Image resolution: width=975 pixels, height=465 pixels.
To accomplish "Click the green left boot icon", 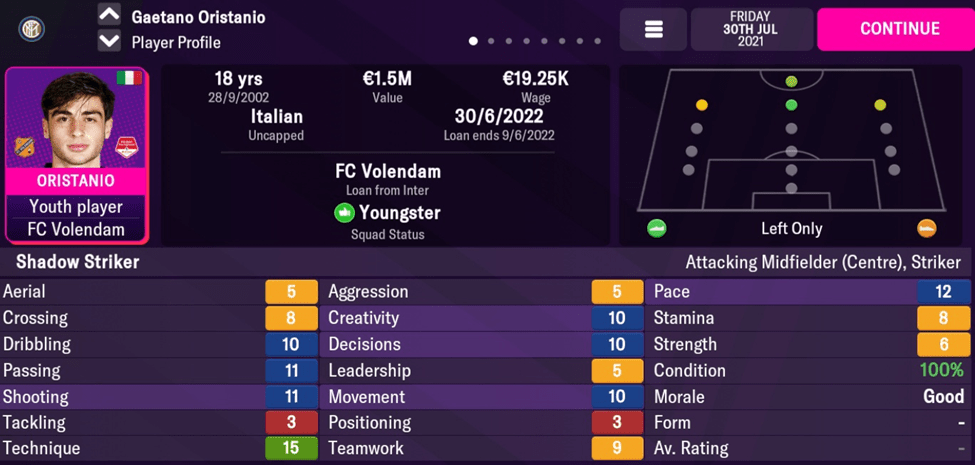I will click(657, 228).
